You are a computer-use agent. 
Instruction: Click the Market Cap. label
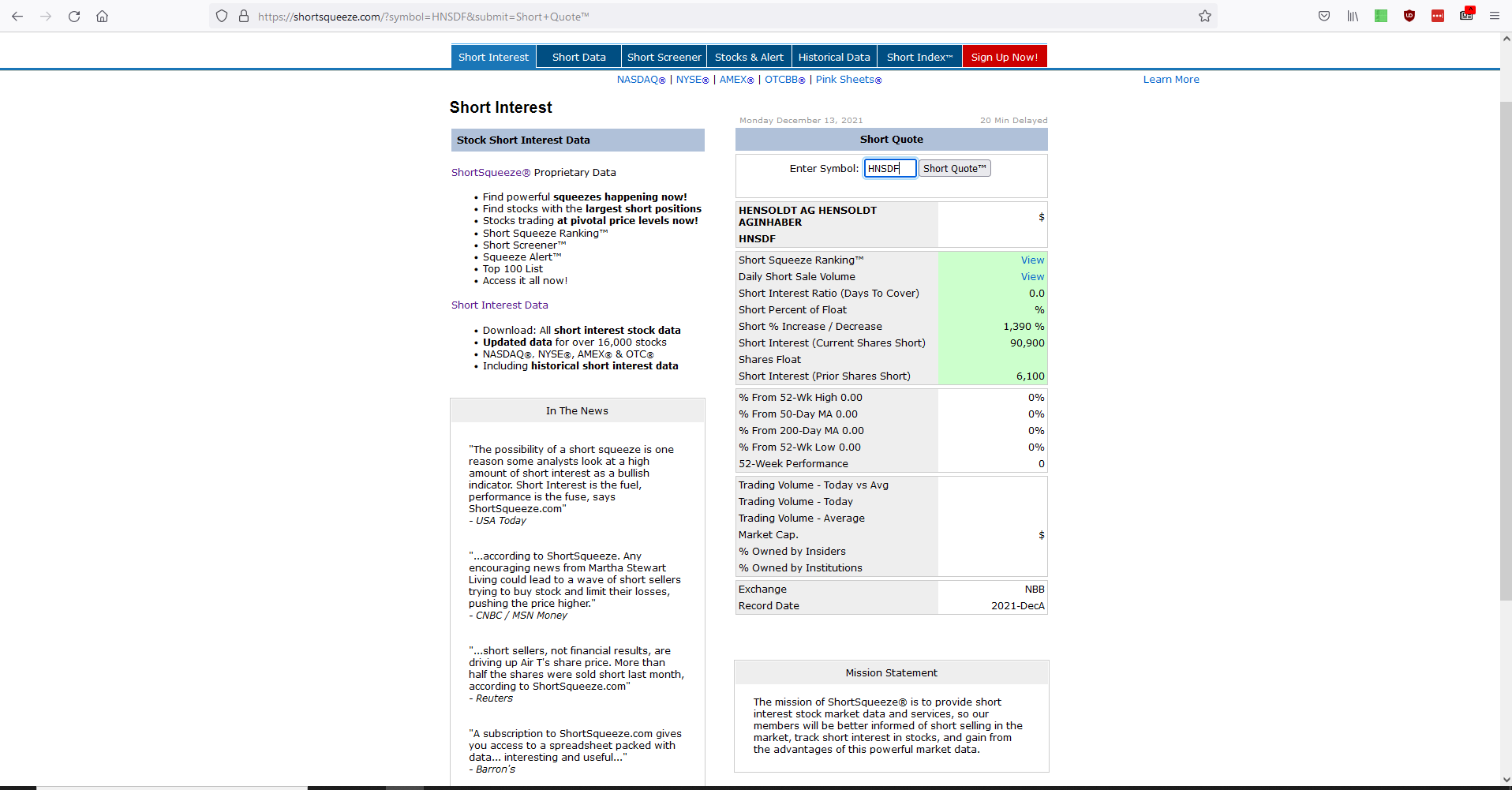coord(769,535)
